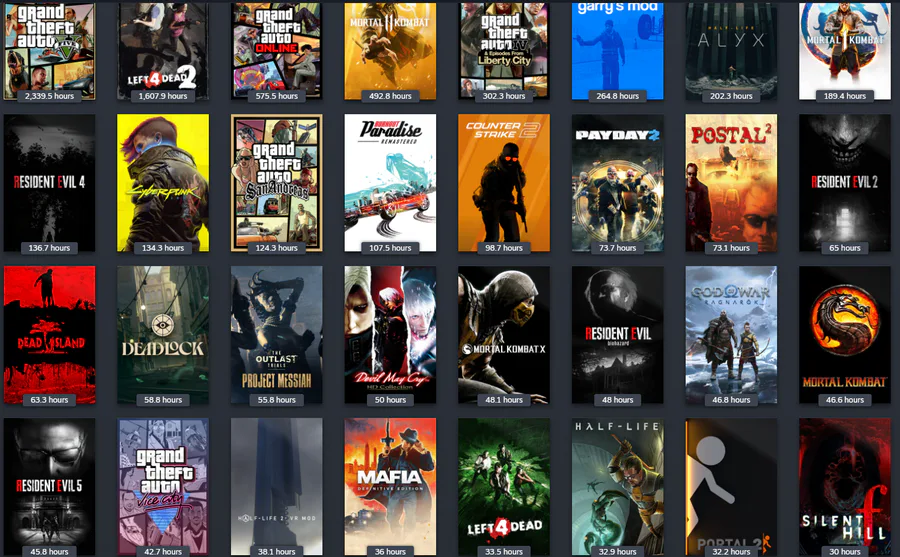This screenshot has height=557, width=900.
Task: Click Mortal Kombat cover with 189.4 hours
Action: pos(845,51)
